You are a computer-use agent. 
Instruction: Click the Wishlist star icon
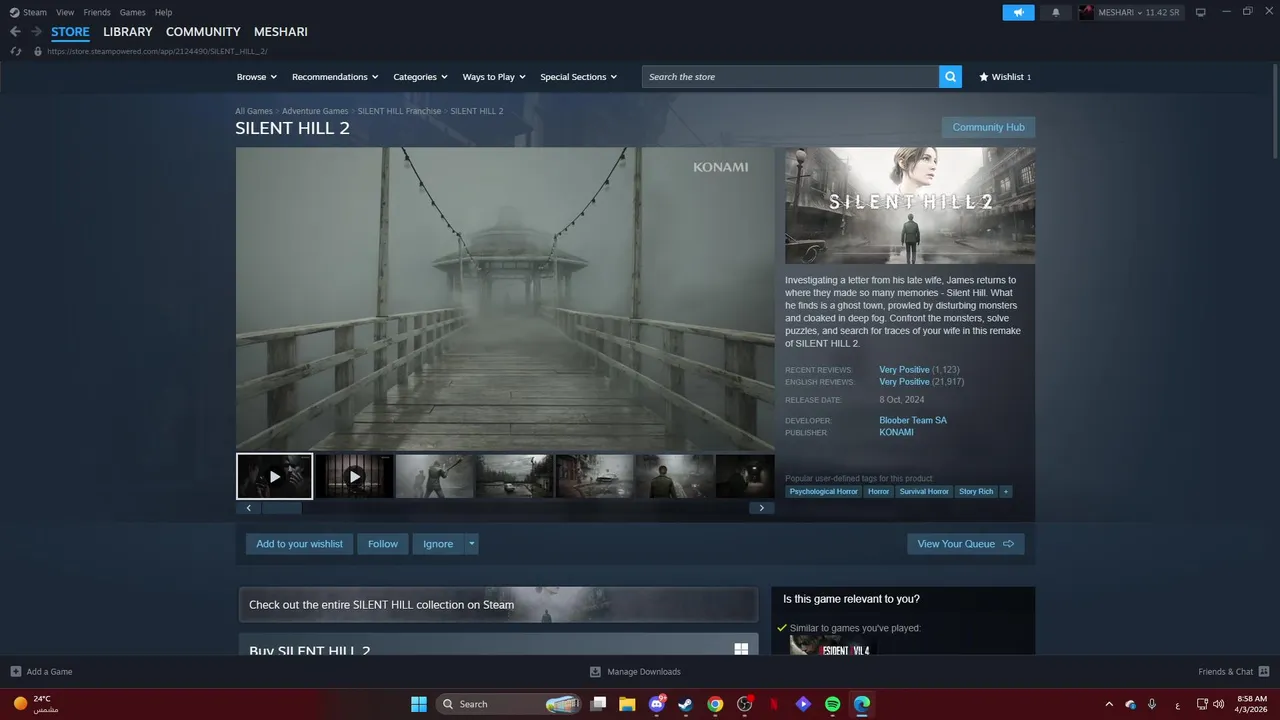click(x=984, y=77)
